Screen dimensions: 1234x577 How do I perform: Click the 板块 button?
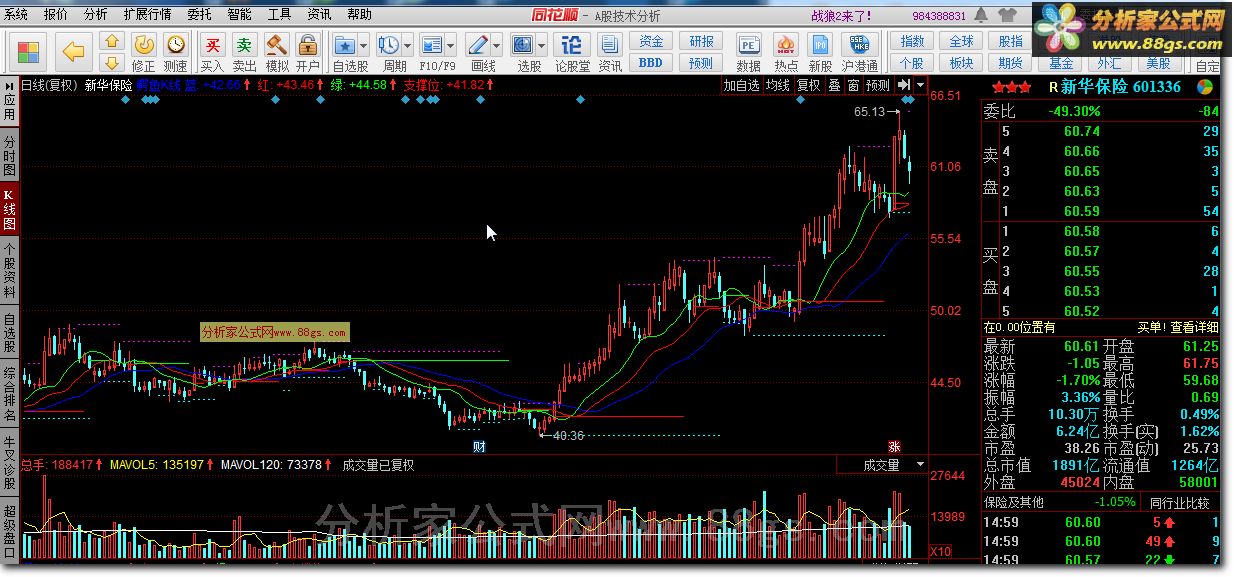tap(961, 62)
